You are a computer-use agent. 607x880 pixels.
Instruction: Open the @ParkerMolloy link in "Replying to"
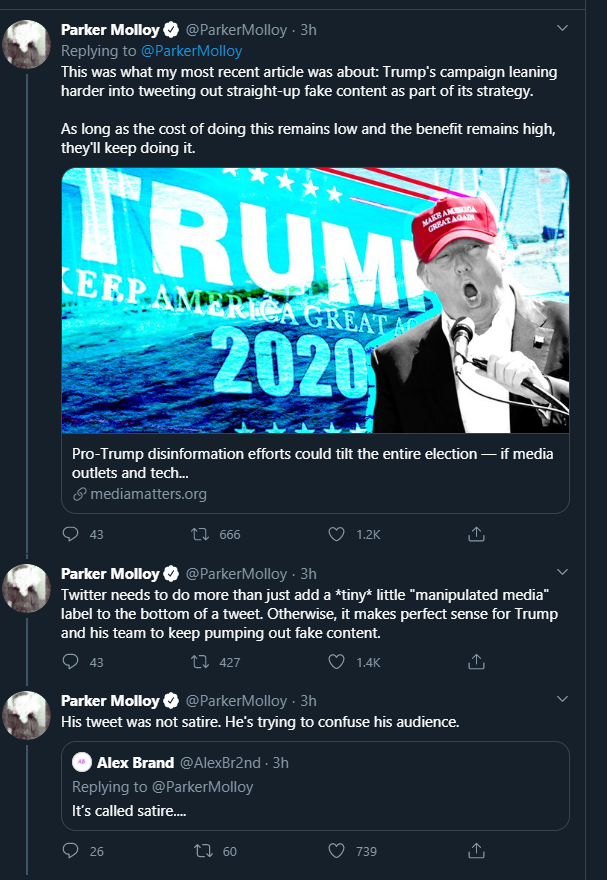(191, 51)
